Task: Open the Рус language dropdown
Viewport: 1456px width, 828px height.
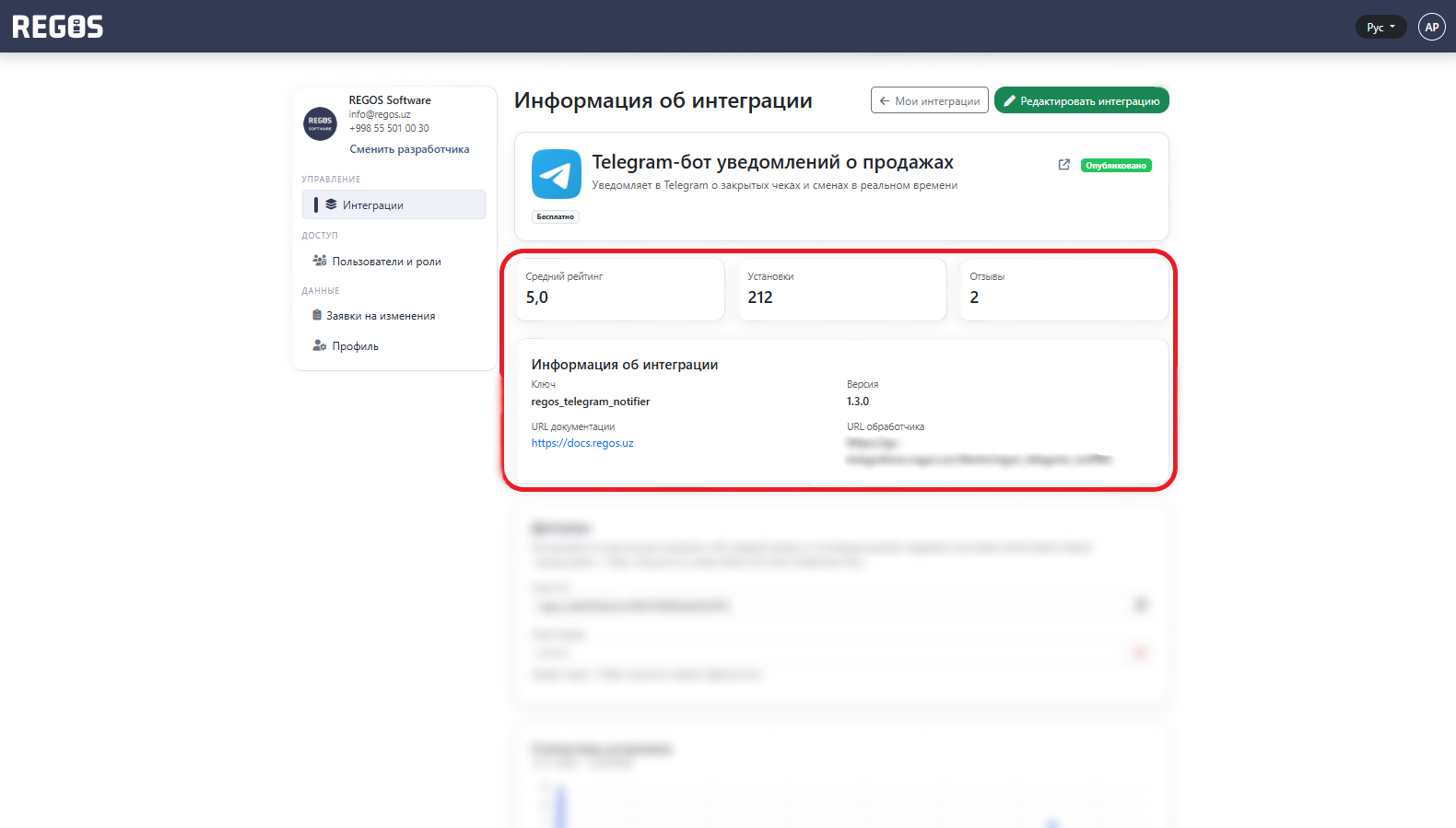Action: pos(1380,28)
